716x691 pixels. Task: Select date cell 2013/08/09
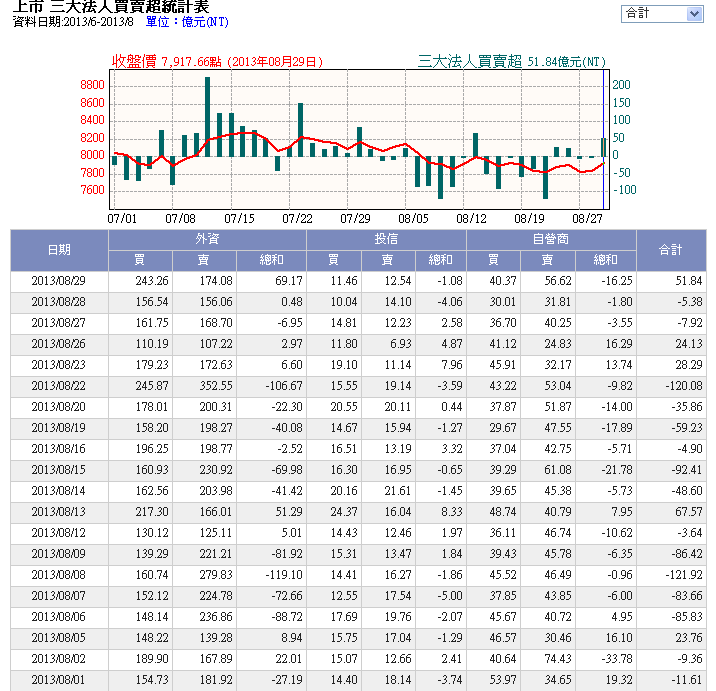tap(58, 554)
